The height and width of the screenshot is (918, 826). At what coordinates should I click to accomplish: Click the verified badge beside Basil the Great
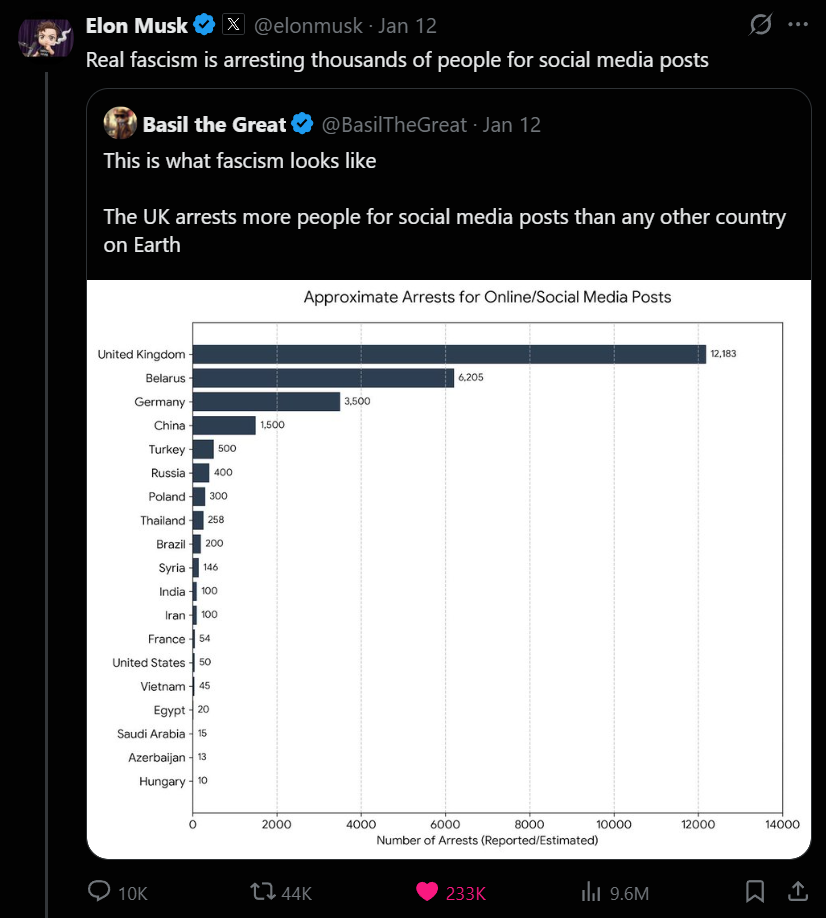point(302,125)
